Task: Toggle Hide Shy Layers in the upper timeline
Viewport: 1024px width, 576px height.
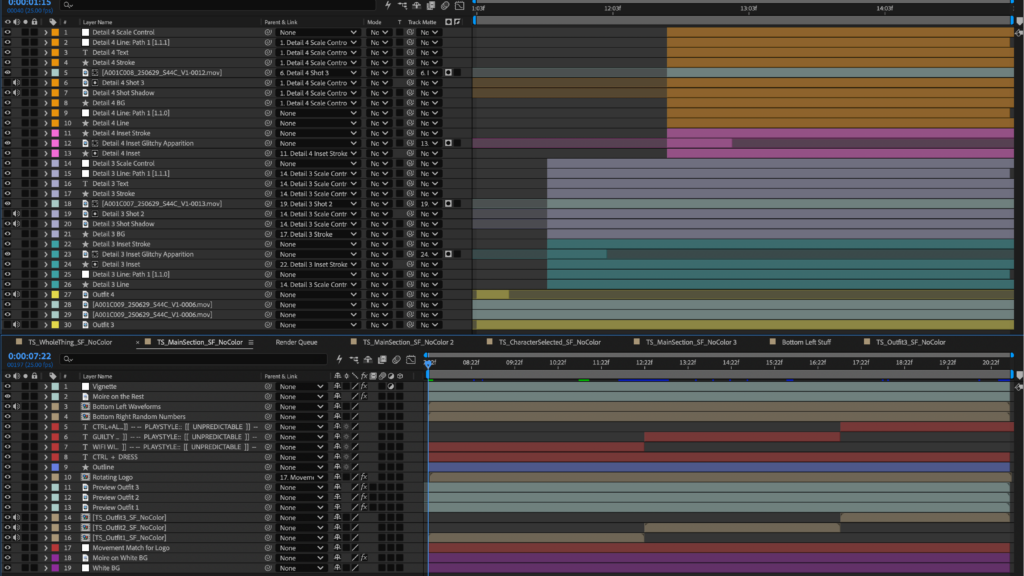Action: click(x=417, y=5)
